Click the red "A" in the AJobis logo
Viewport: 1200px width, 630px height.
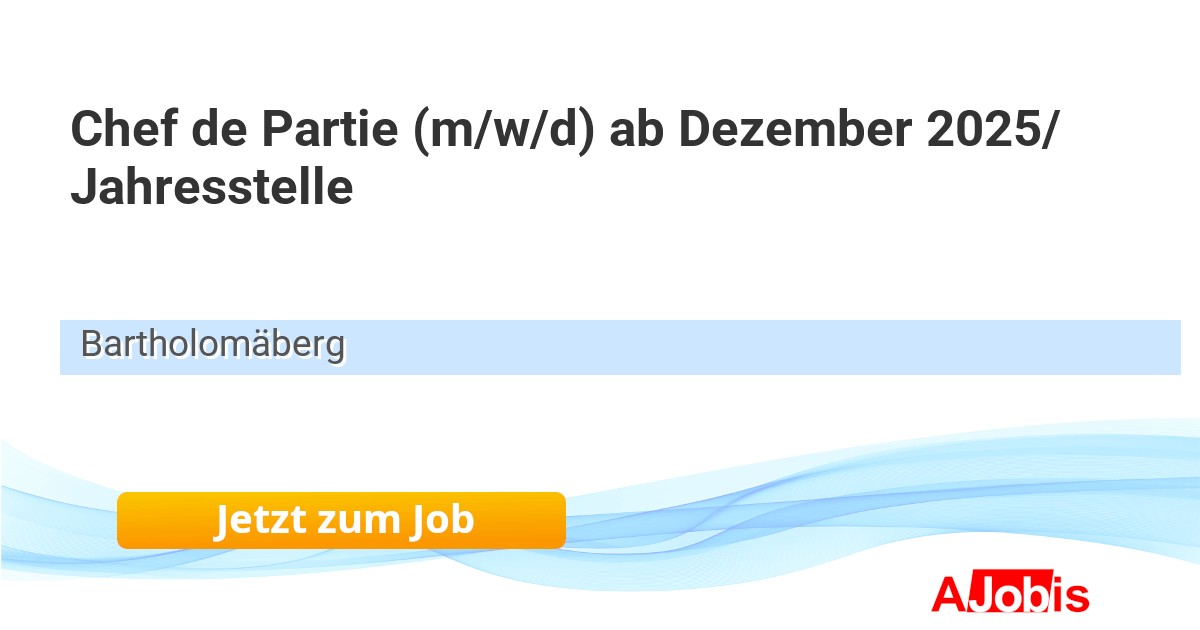tap(948, 594)
